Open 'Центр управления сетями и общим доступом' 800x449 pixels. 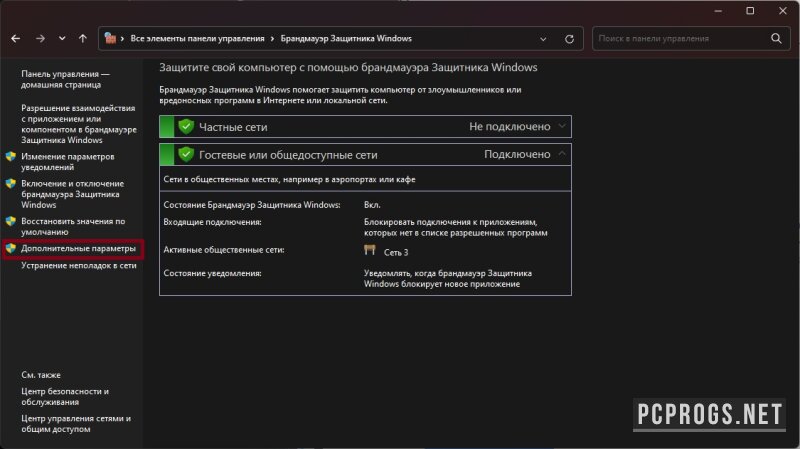(x=76, y=423)
